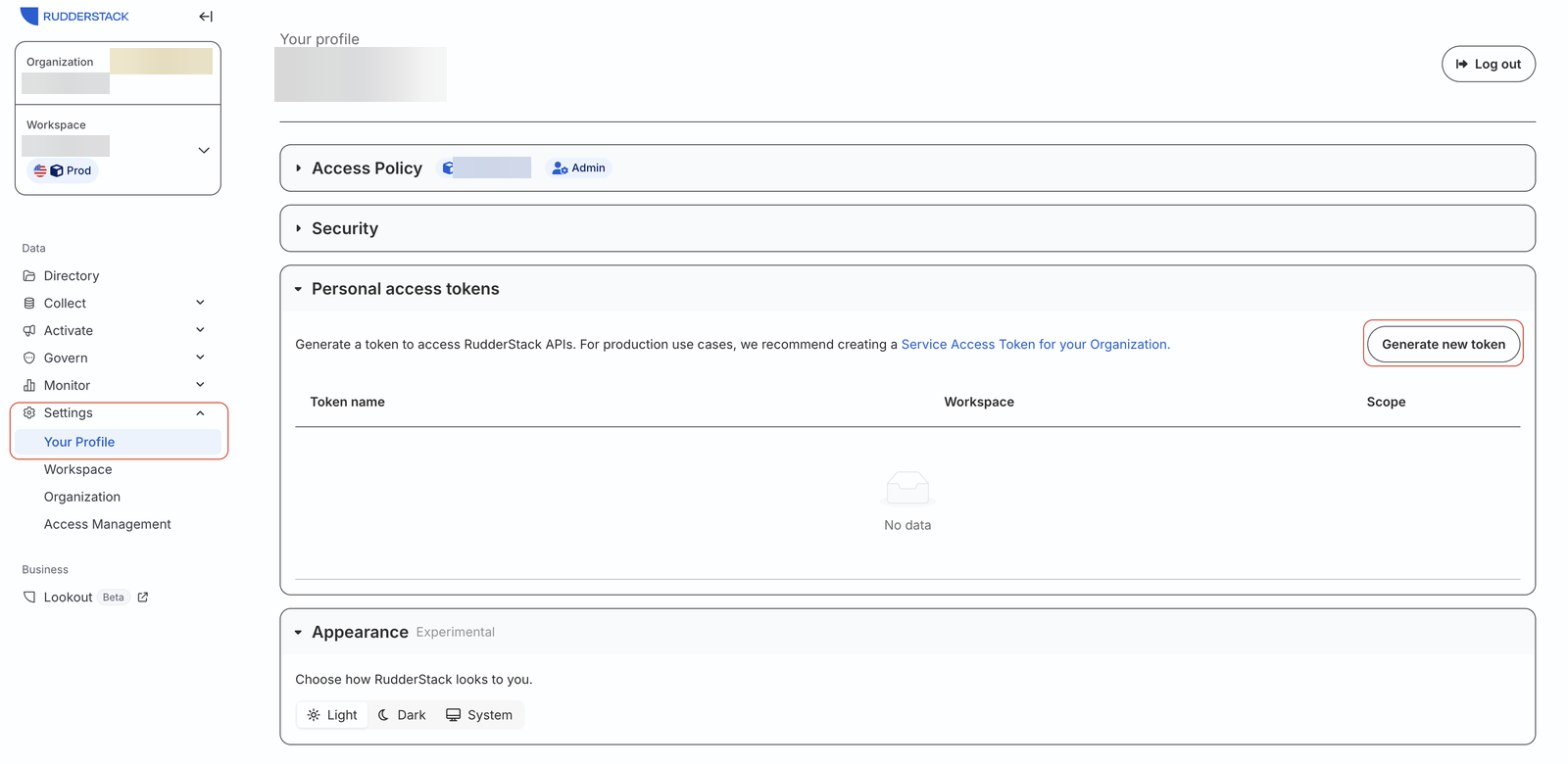The image size is (1568, 766).
Task: Click Generate new token button
Action: pos(1444,345)
